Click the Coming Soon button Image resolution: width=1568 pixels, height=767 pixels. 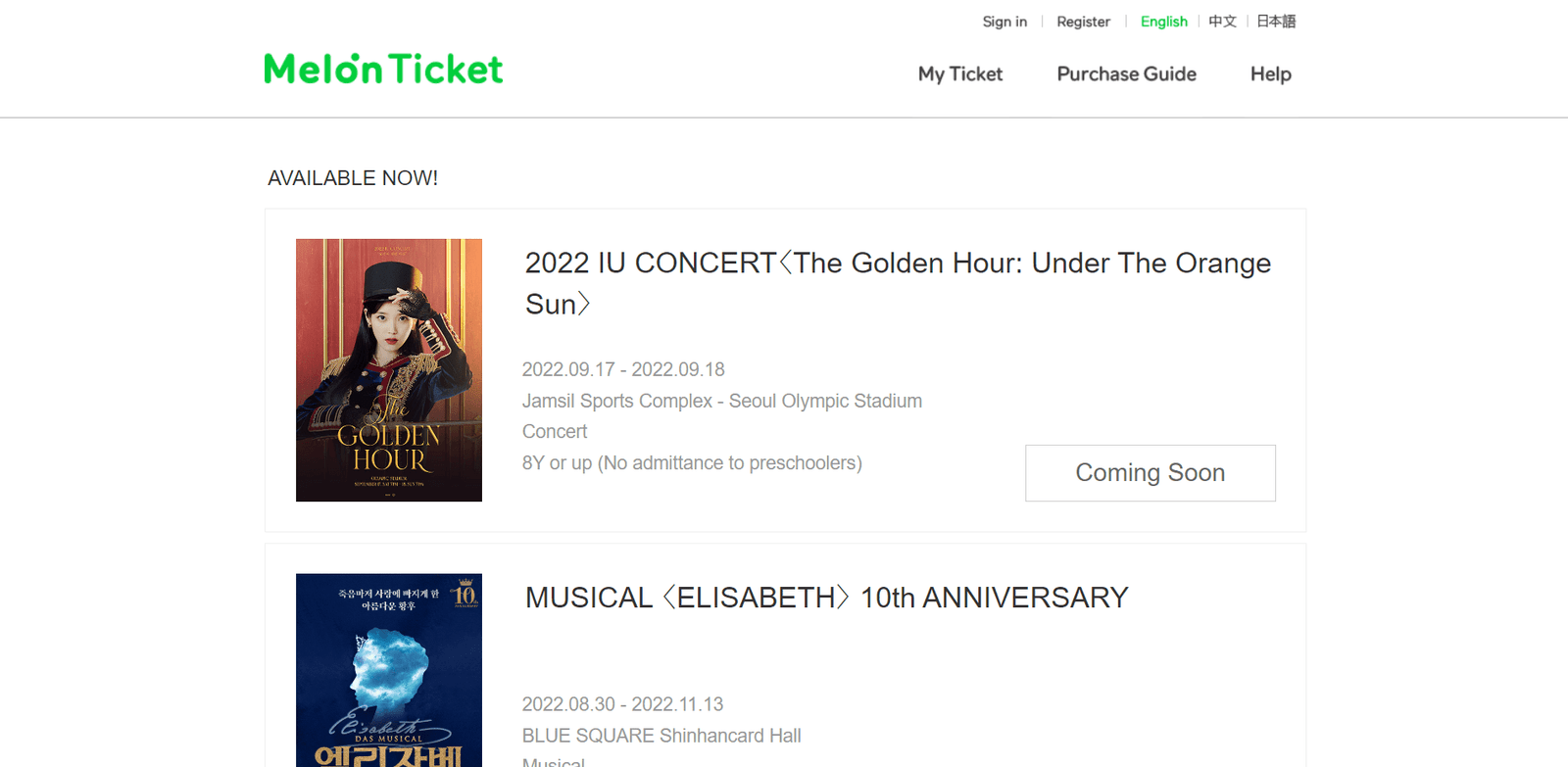[1150, 473]
